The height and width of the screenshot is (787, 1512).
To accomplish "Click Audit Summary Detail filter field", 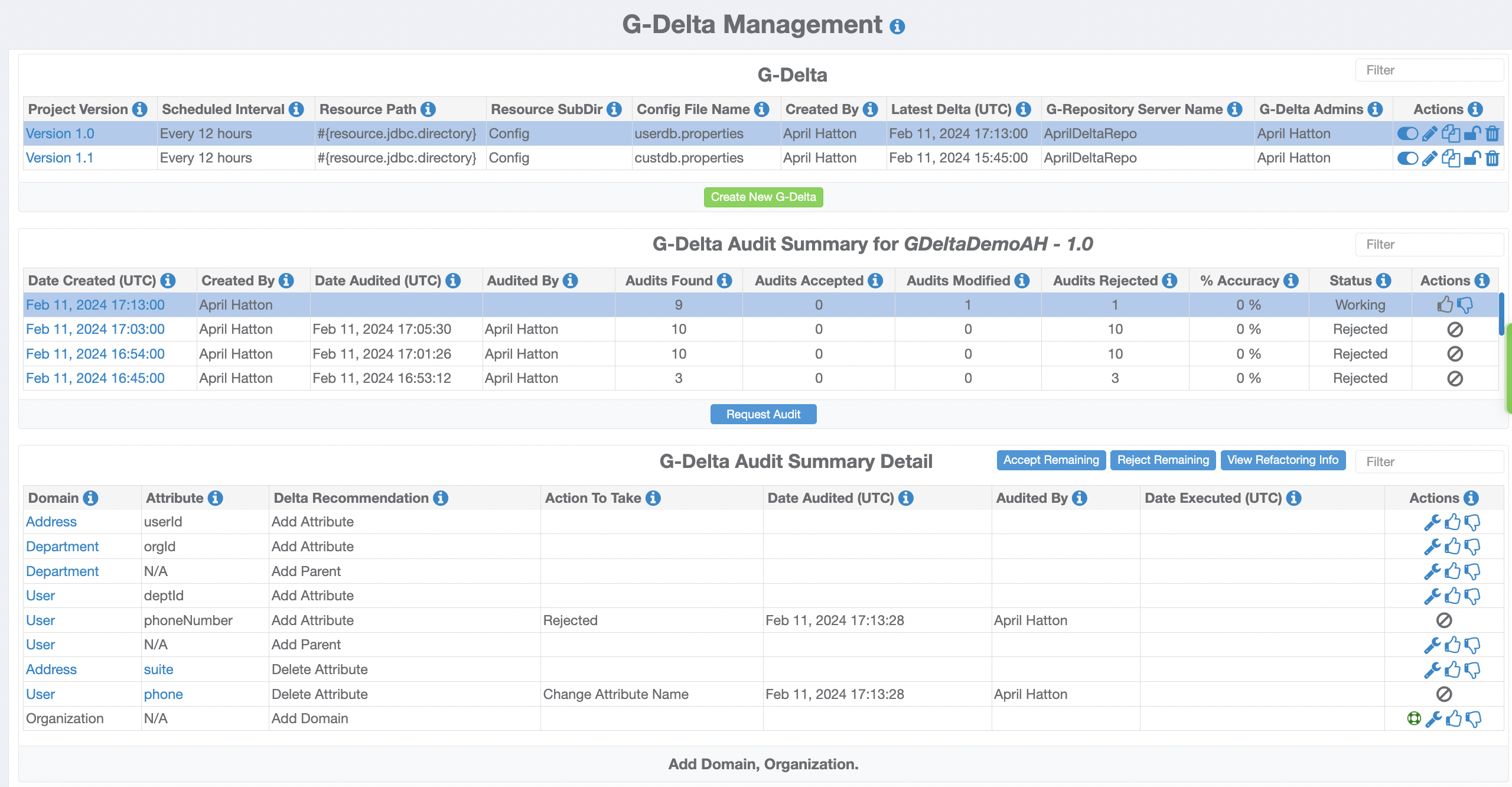I will pyautogui.click(x=1429, y=461).
